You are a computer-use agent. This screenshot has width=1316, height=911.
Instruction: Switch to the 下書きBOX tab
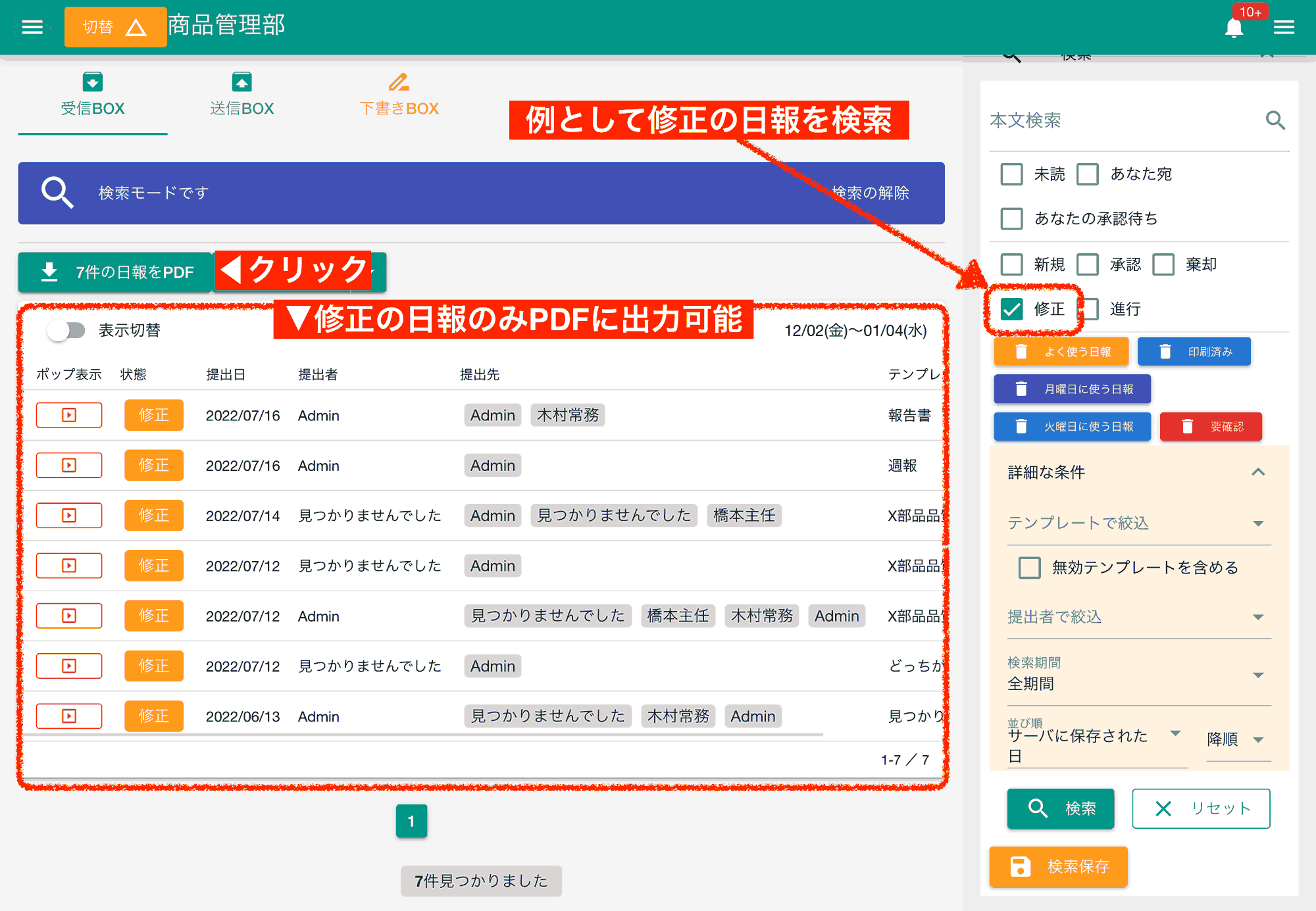click(x=399, y=94)
